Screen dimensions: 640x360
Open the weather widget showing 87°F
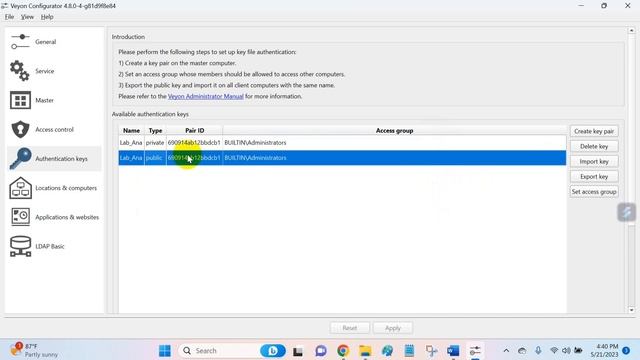pyautogui.click(x=35, y=351)
